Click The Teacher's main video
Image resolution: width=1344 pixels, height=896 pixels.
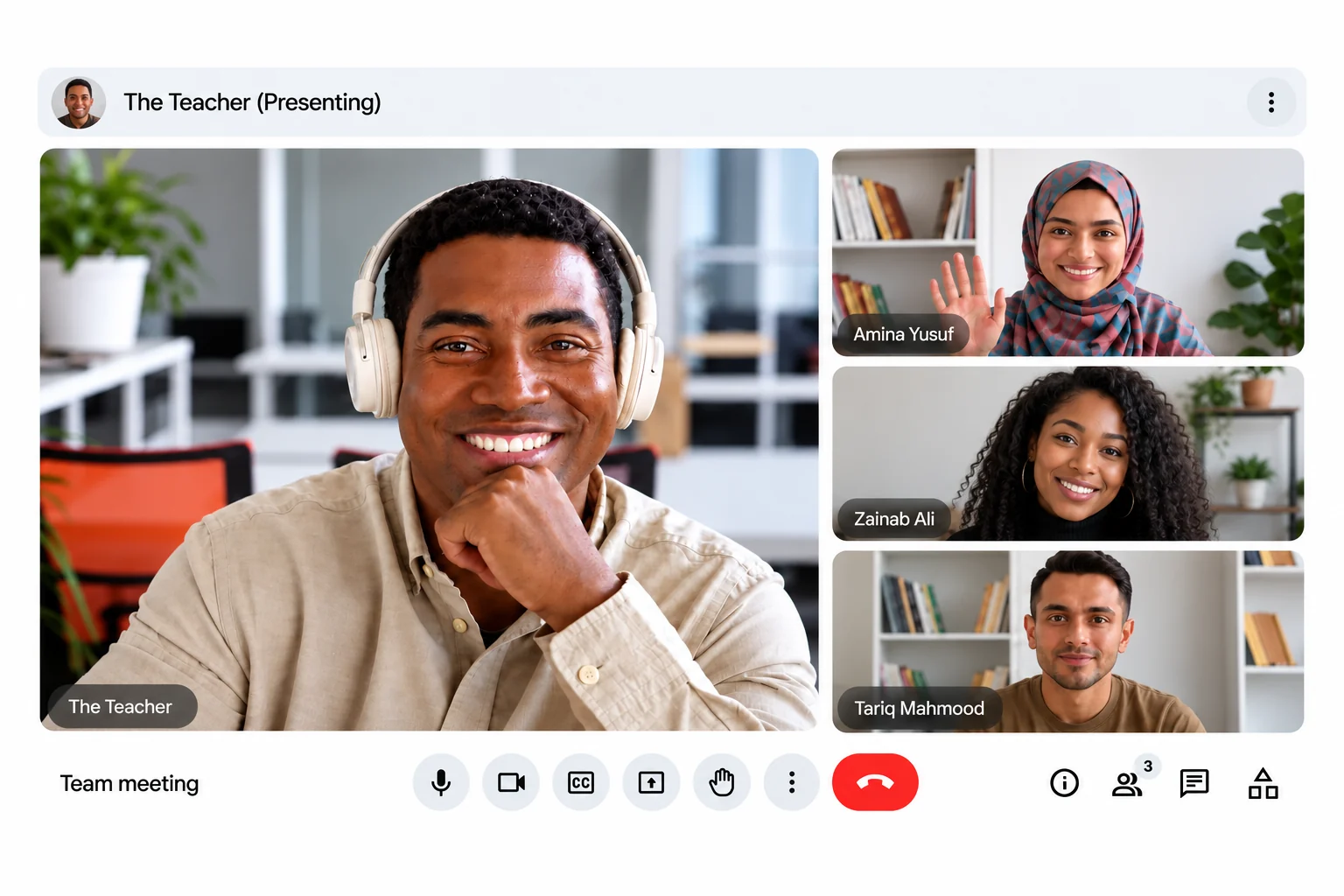click(x=429, y=439)
